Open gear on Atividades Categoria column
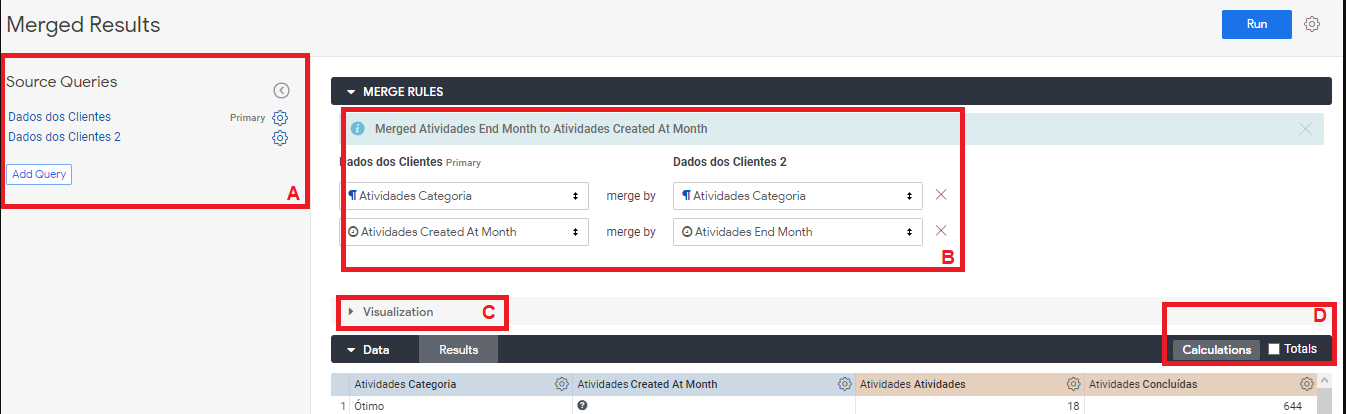1346x414 pixels. (x=562, y=384)
